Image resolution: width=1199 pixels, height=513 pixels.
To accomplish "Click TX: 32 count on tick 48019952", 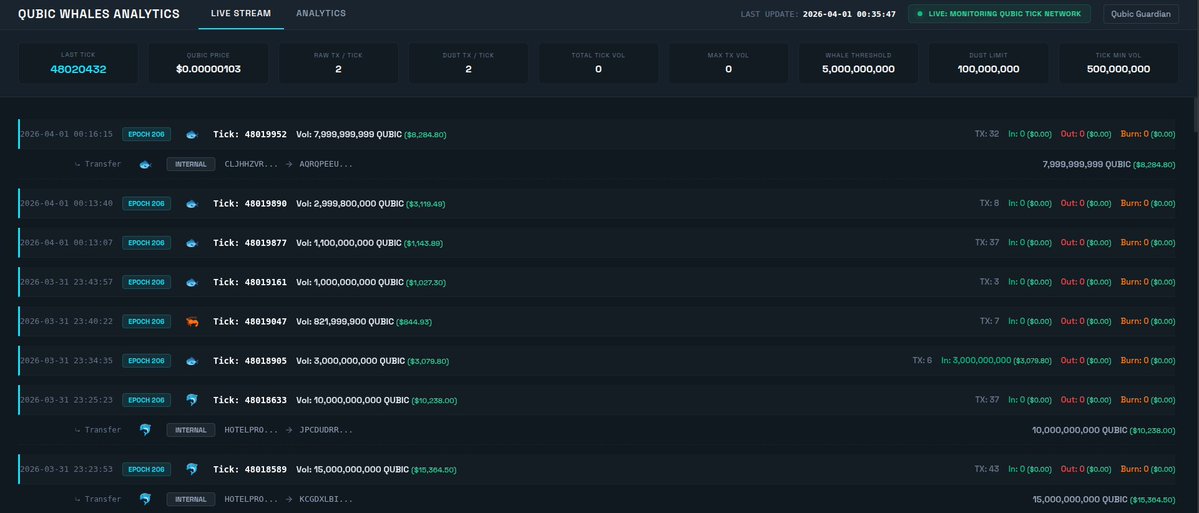I will point(986,135).
